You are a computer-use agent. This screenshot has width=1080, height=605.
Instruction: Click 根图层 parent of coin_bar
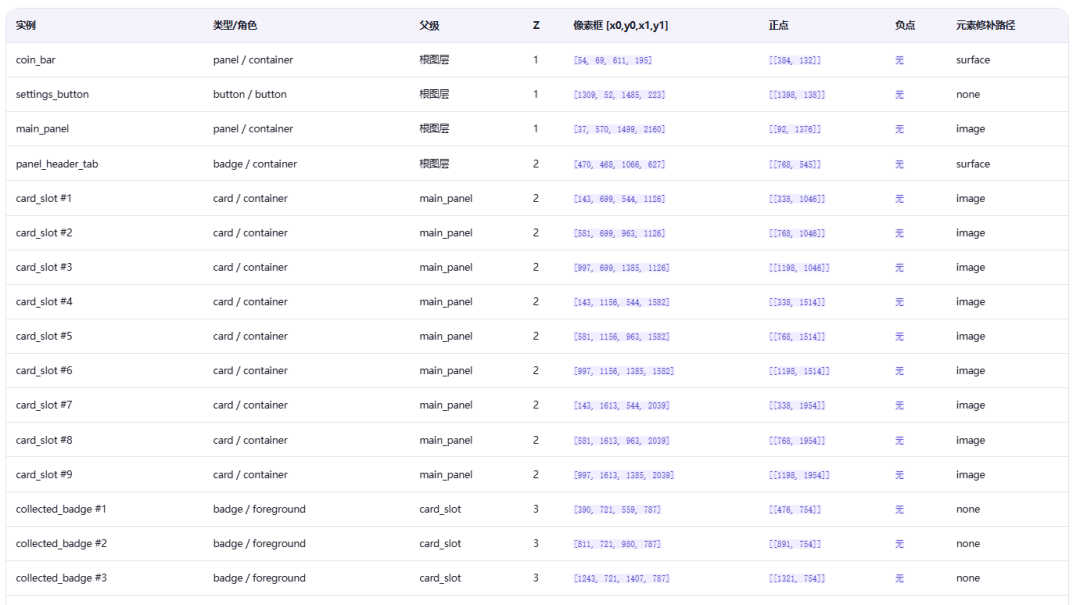[x=435, y=60]
